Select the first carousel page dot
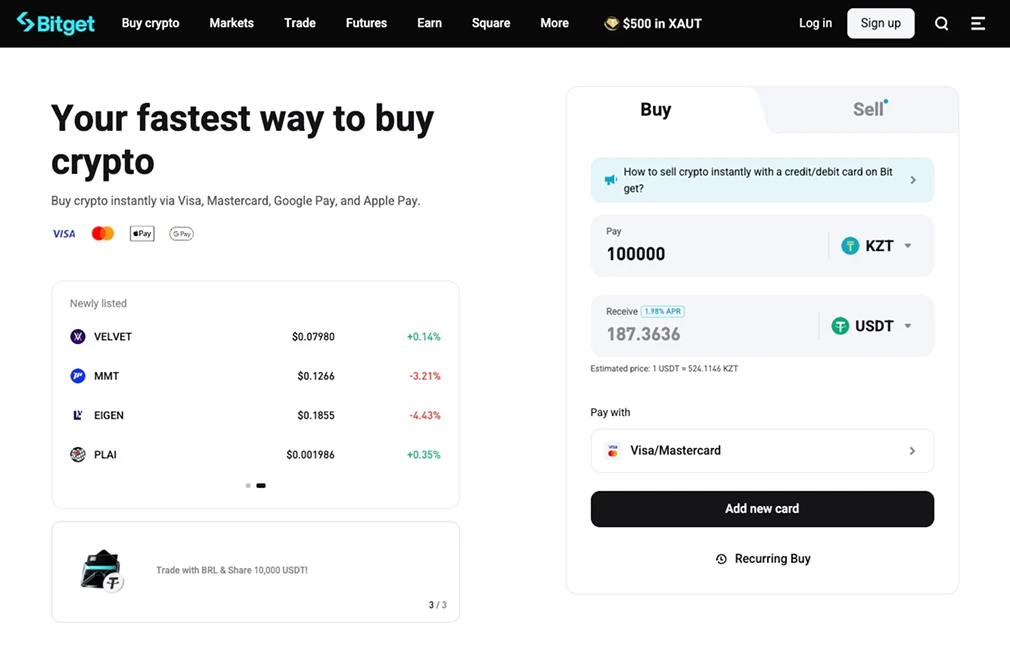Screen dimensions: 1010x649 point(248,485)
